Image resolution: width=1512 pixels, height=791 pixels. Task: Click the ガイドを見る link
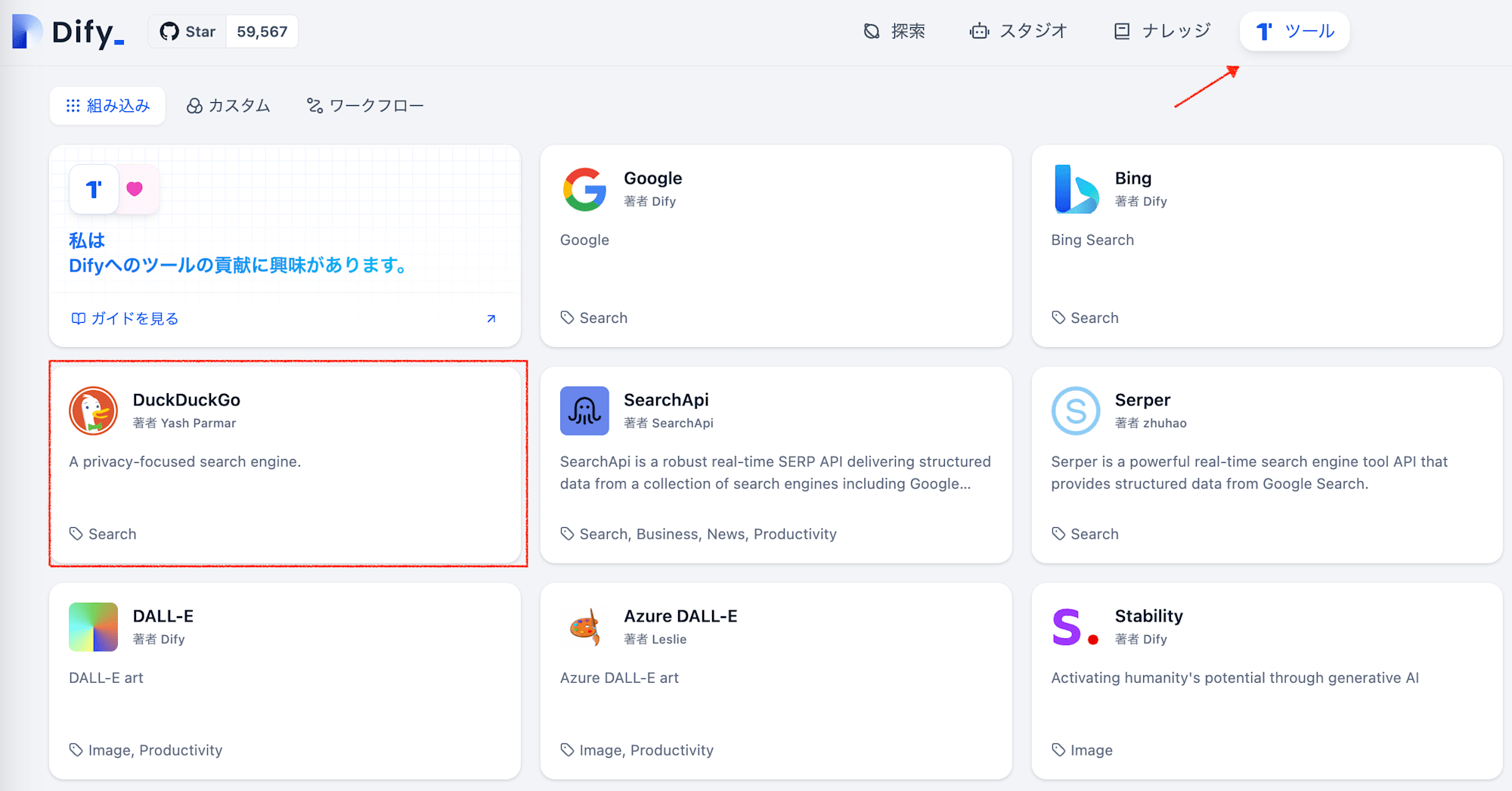(125, 318)
